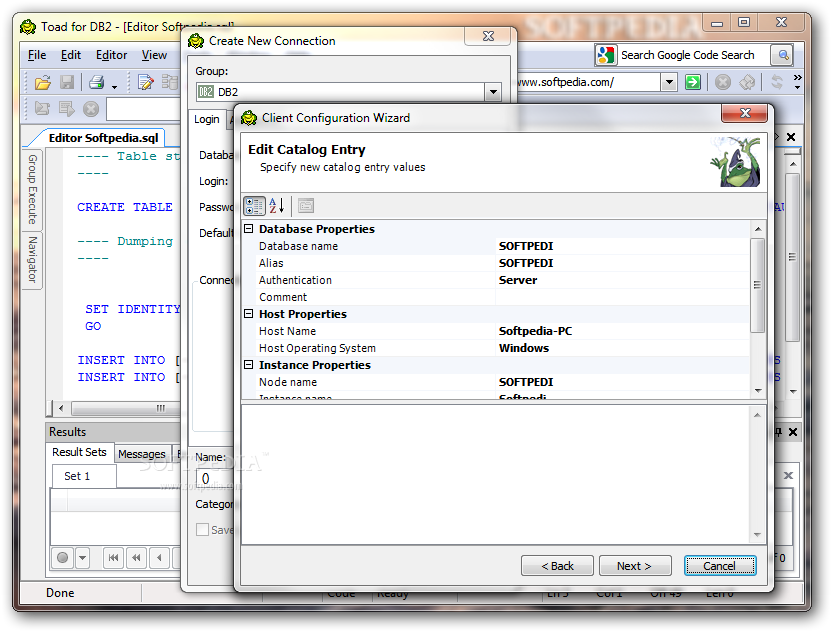Open the Group Execute side tab

tap(32, 189)
